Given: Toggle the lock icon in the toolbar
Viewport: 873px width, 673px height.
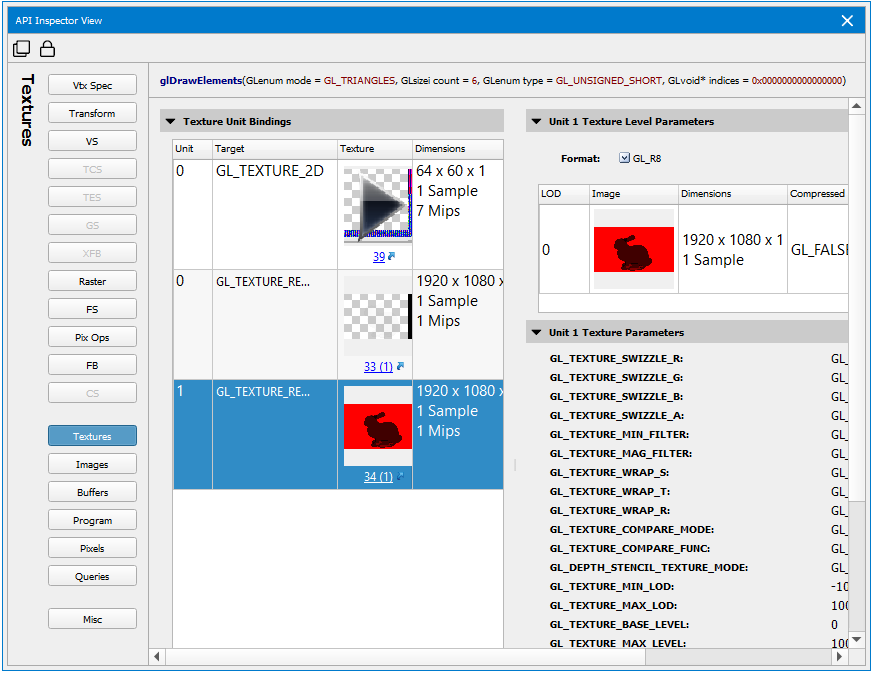Looking at the screenshot, I should pyautogui.click(x=47, y=49).
